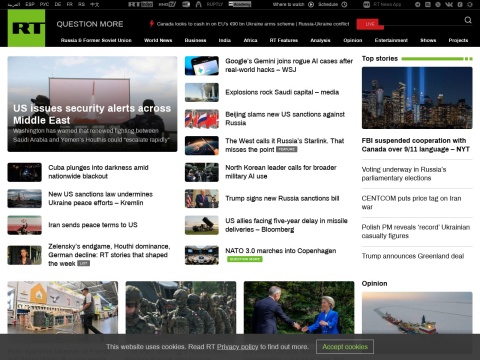Screen dimensions: 480x360
Task: Switch to the РУС language edition
Action: click(44, 4)
